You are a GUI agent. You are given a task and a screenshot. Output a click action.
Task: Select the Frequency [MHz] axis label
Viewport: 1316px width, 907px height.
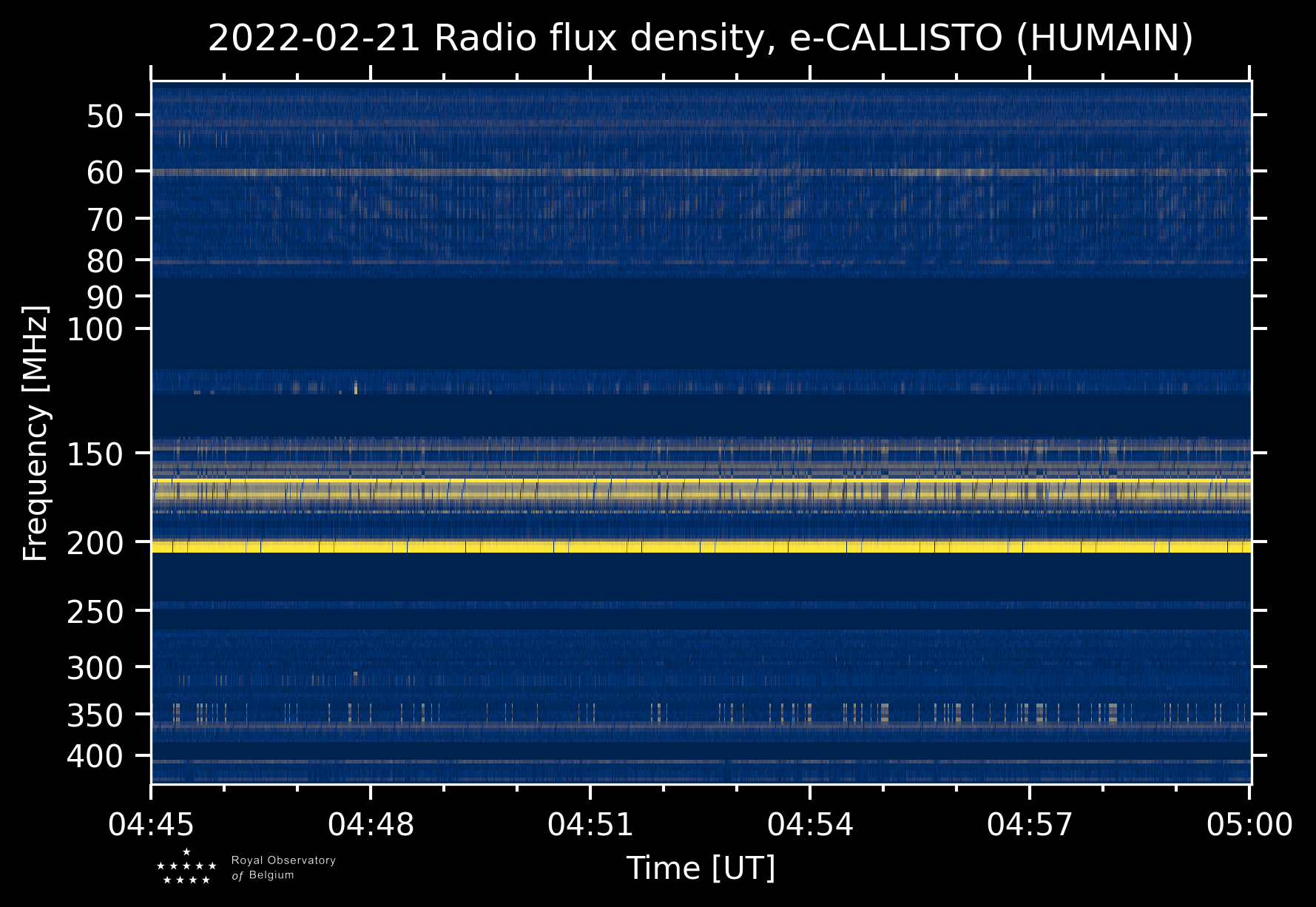click(35, 433)
